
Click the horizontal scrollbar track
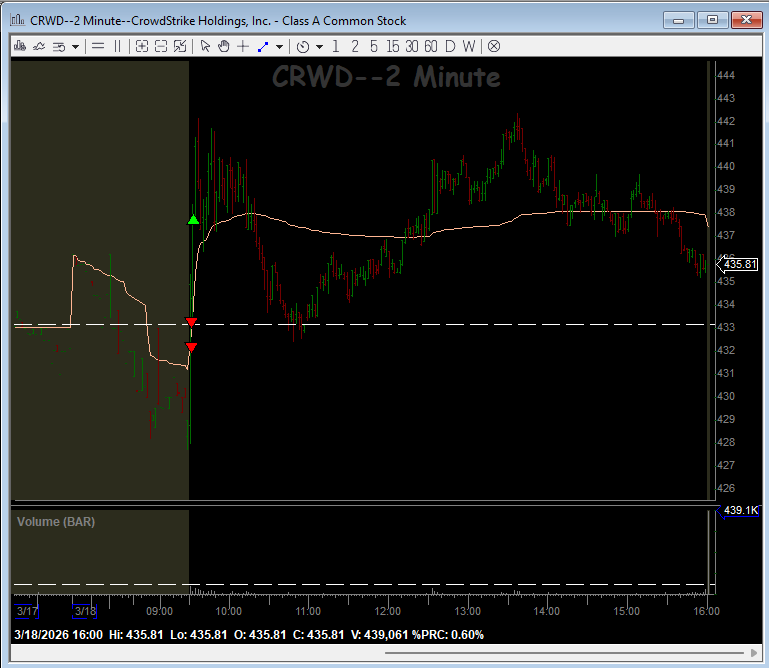click(564, 653)
